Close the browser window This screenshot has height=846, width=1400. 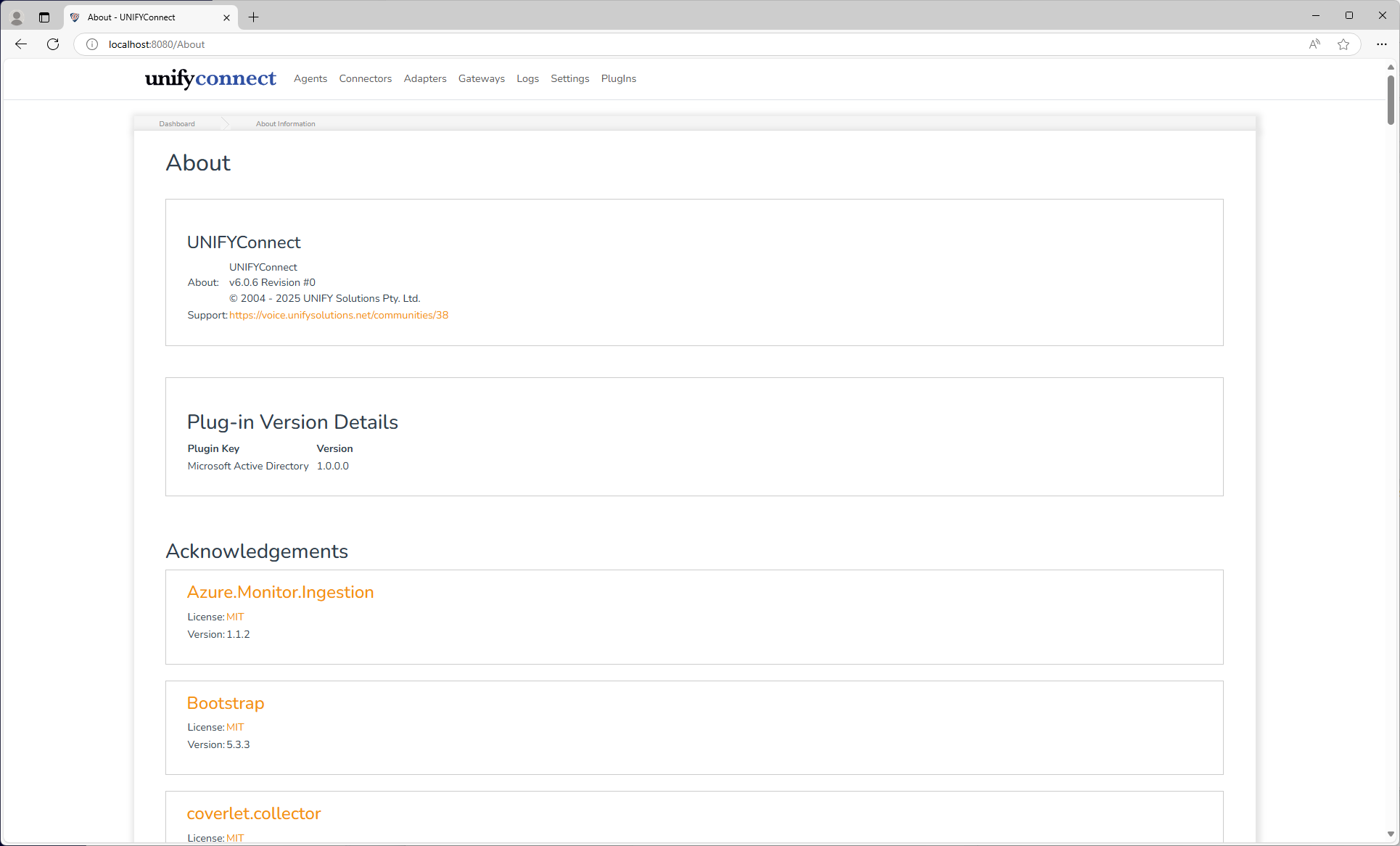pyautogui.click(x=1383, y=15)
